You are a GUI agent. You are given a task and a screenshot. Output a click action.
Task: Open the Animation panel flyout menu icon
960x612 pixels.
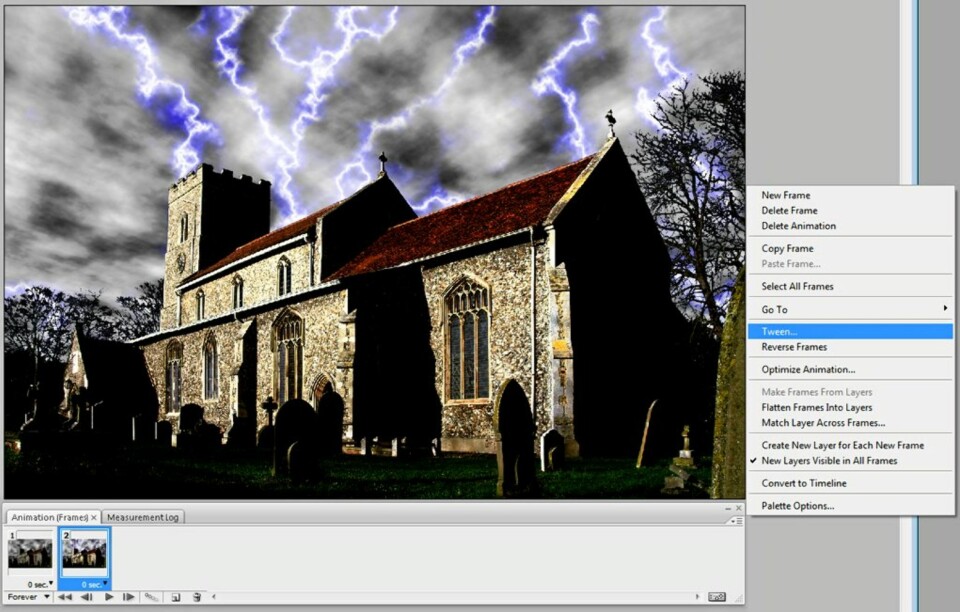coord(736,520)
